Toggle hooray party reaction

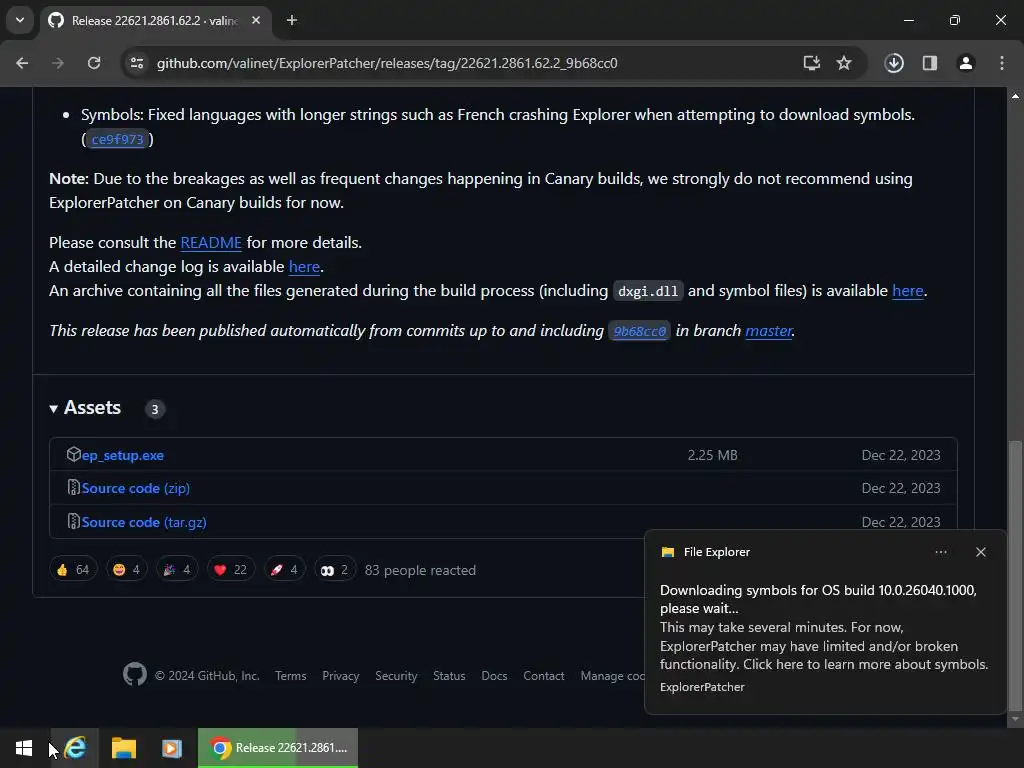[177, 570]
